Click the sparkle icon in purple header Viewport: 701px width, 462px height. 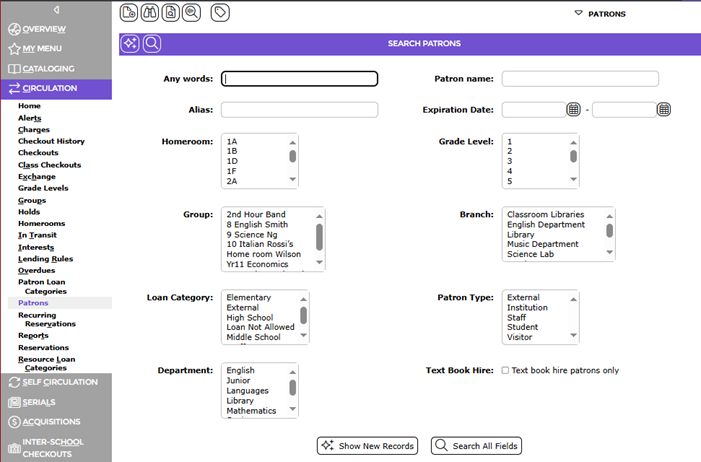click(130, 43)
